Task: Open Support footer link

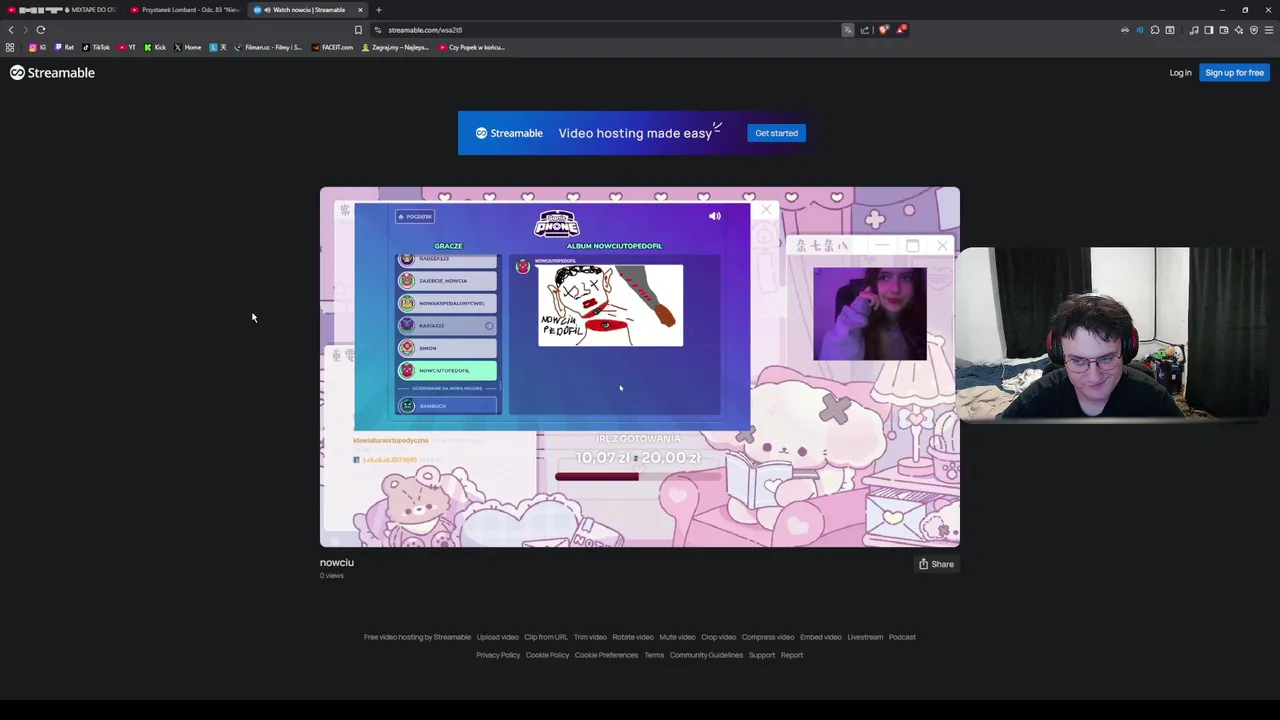Action: coord(762,655)
